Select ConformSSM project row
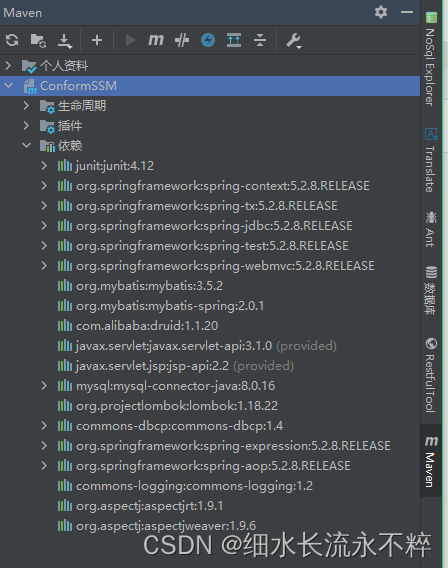 (x=210, y=86)
